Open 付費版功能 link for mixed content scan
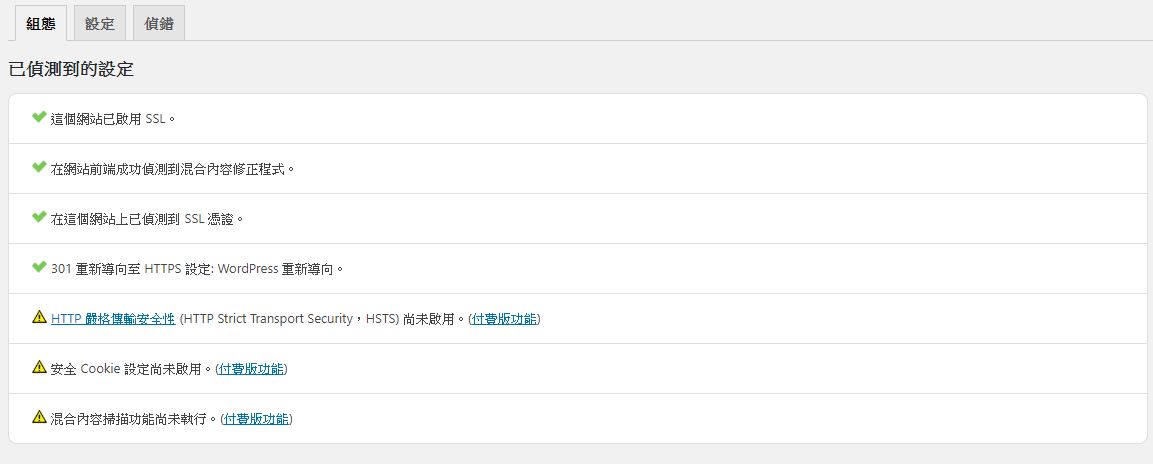 click(x=257, y=419)
